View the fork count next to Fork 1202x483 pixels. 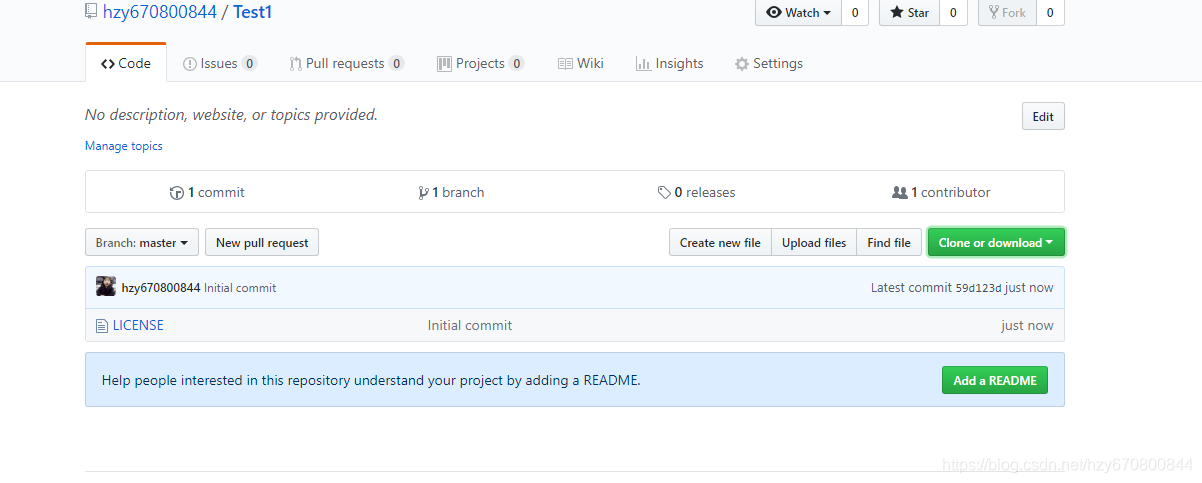pyautogui.click(x=1050, y=13)
